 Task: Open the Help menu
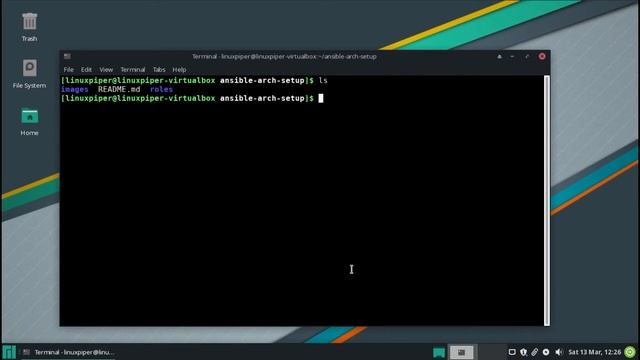(179, 70)
